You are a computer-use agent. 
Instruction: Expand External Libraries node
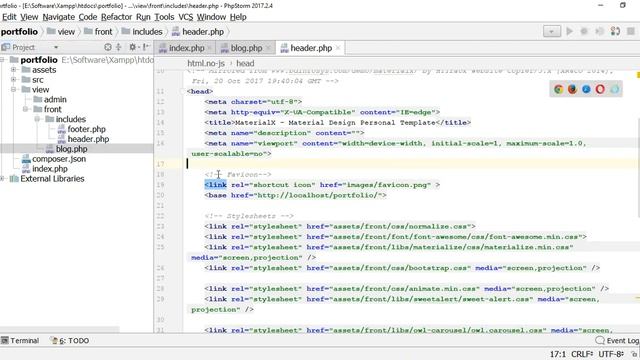point(2,179)
